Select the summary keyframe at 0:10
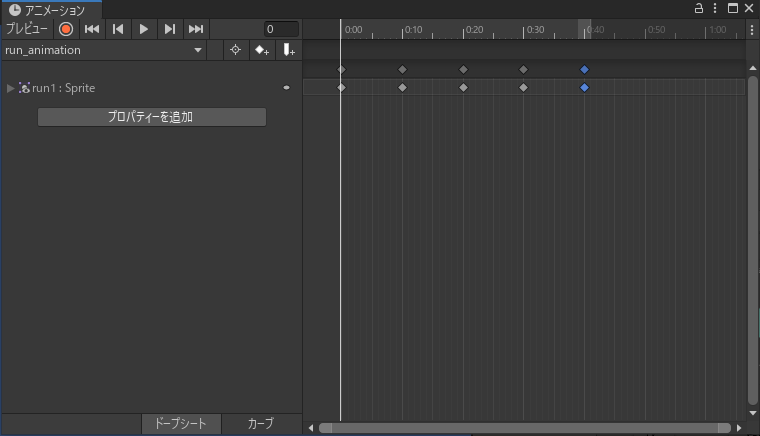760x436 pixels. point(402,70)
